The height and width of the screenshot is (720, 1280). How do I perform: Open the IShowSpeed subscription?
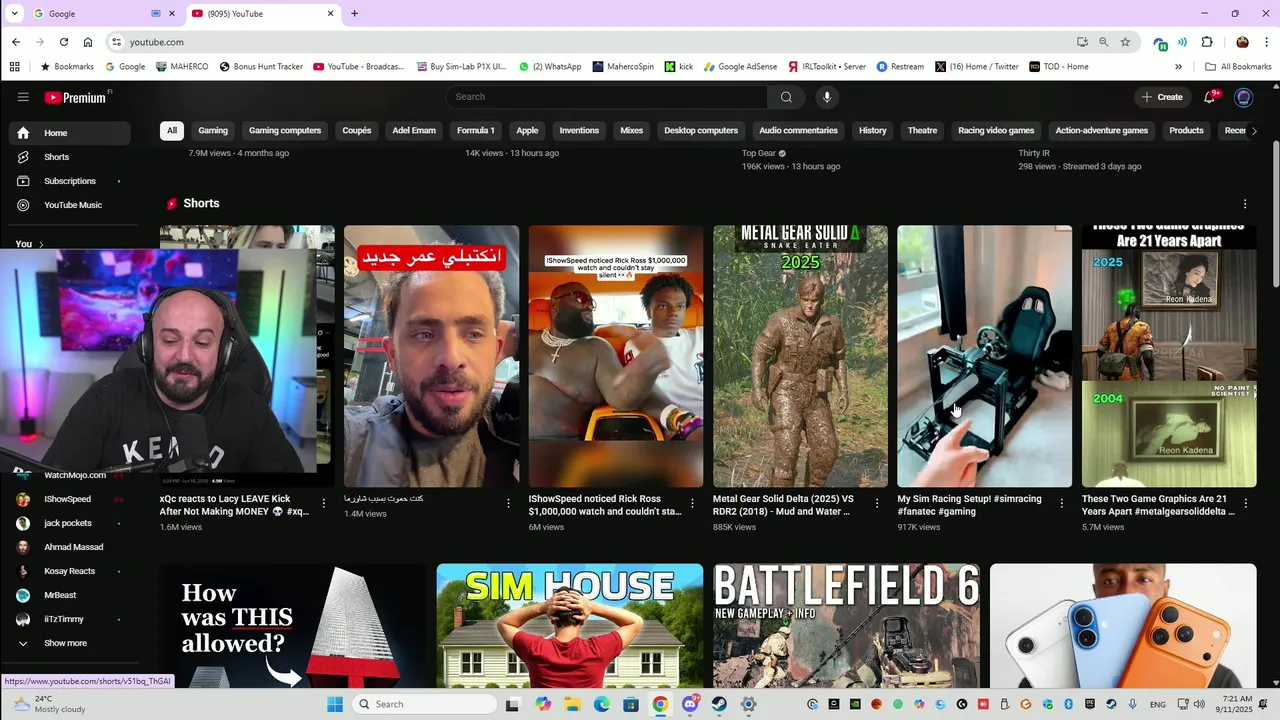[x=70, y=499]
